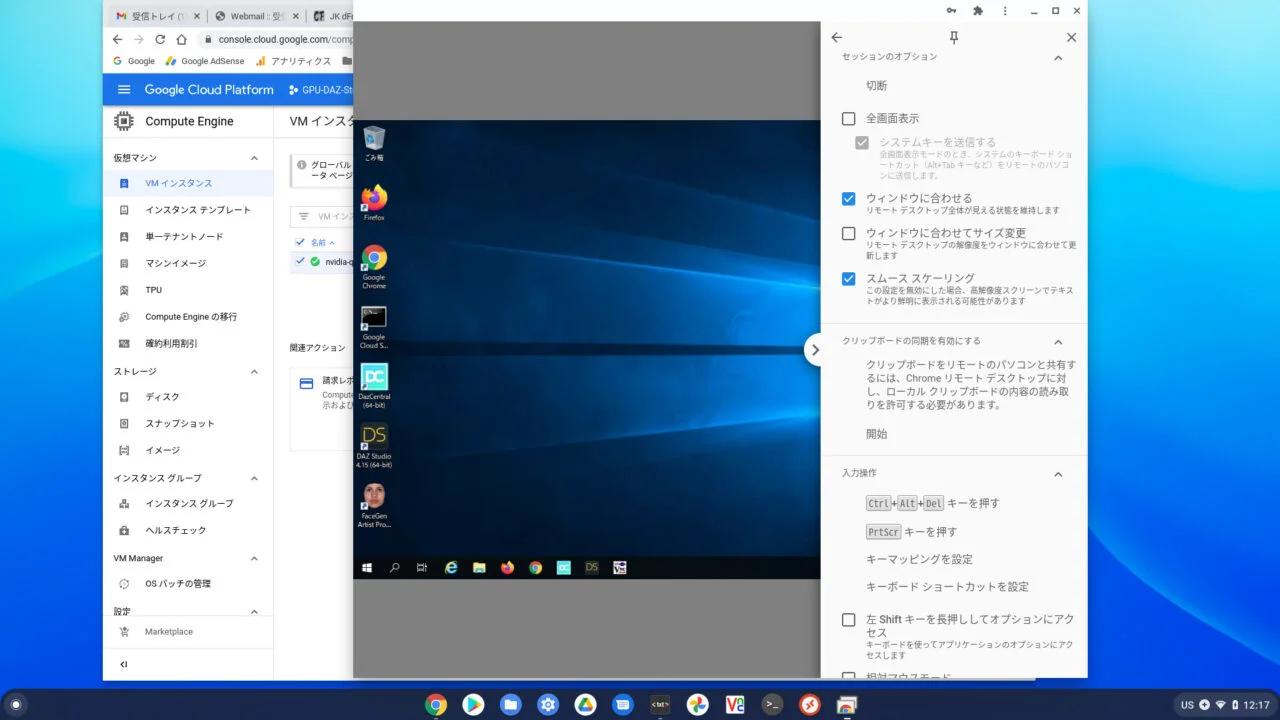
Task: Open Files app from ChromeOS shelf
Action: (511, 704)
